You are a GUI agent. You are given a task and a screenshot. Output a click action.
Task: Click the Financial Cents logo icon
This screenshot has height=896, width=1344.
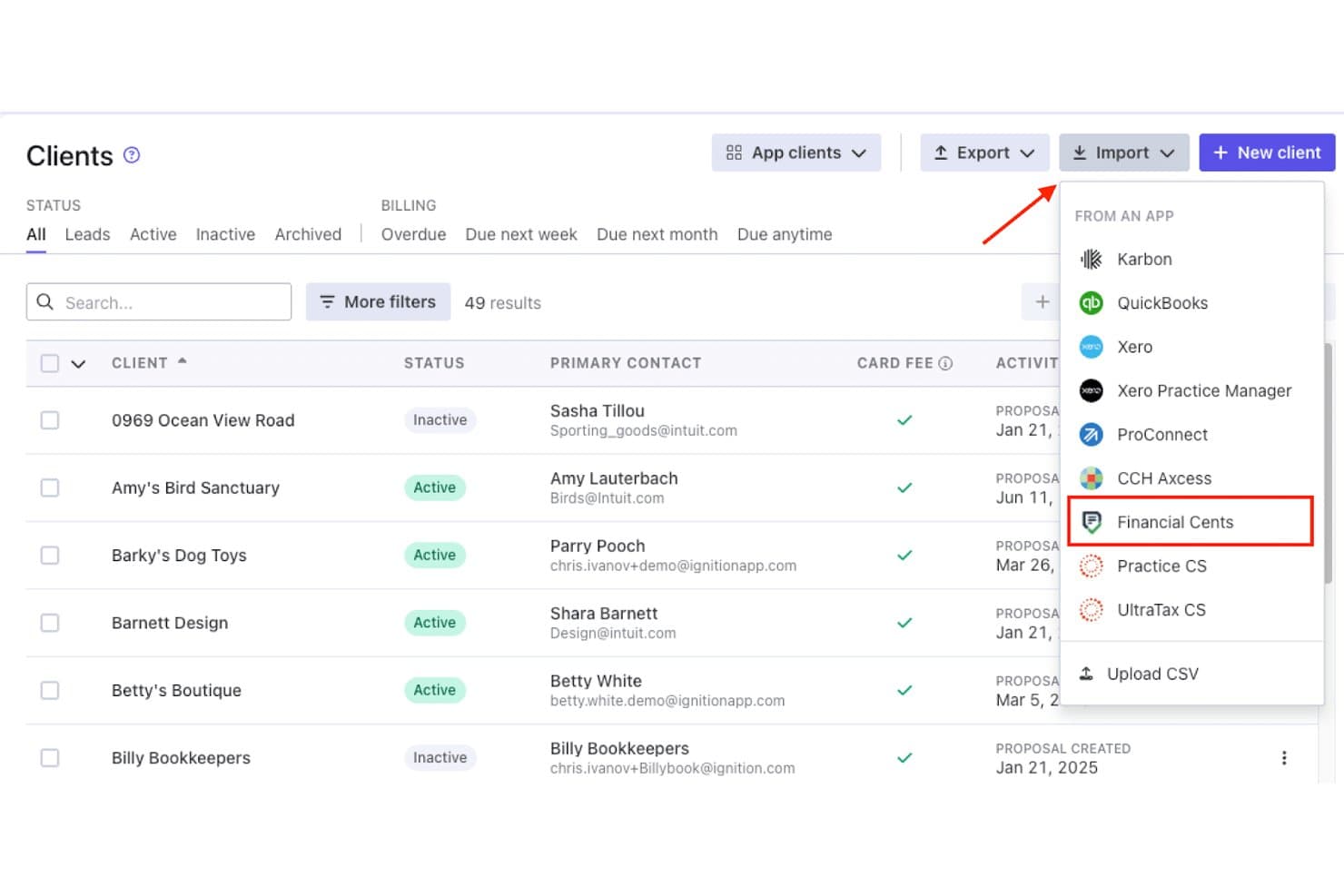point(1091,522)
